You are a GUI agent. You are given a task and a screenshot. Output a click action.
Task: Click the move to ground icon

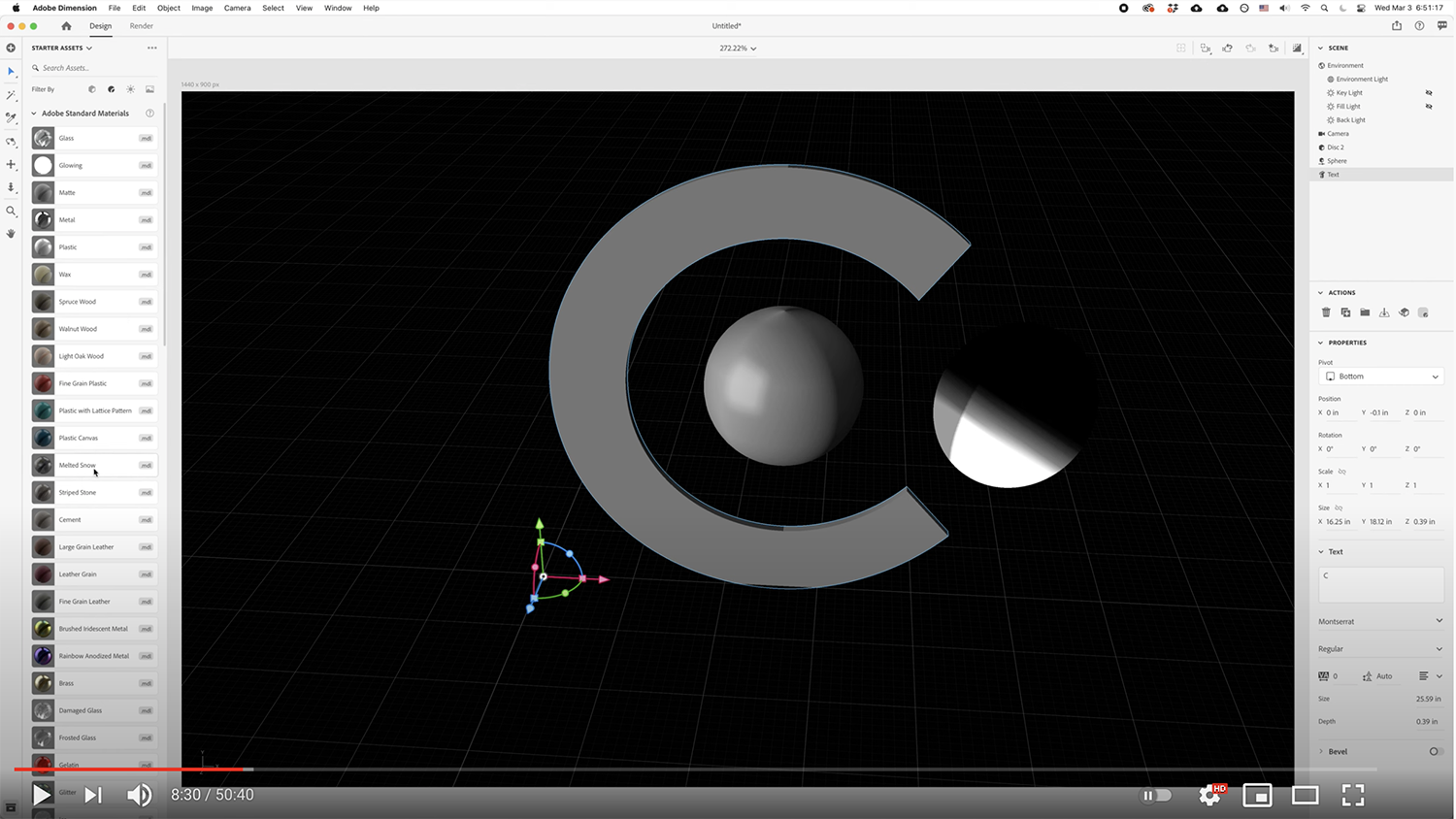(1384, 312)
